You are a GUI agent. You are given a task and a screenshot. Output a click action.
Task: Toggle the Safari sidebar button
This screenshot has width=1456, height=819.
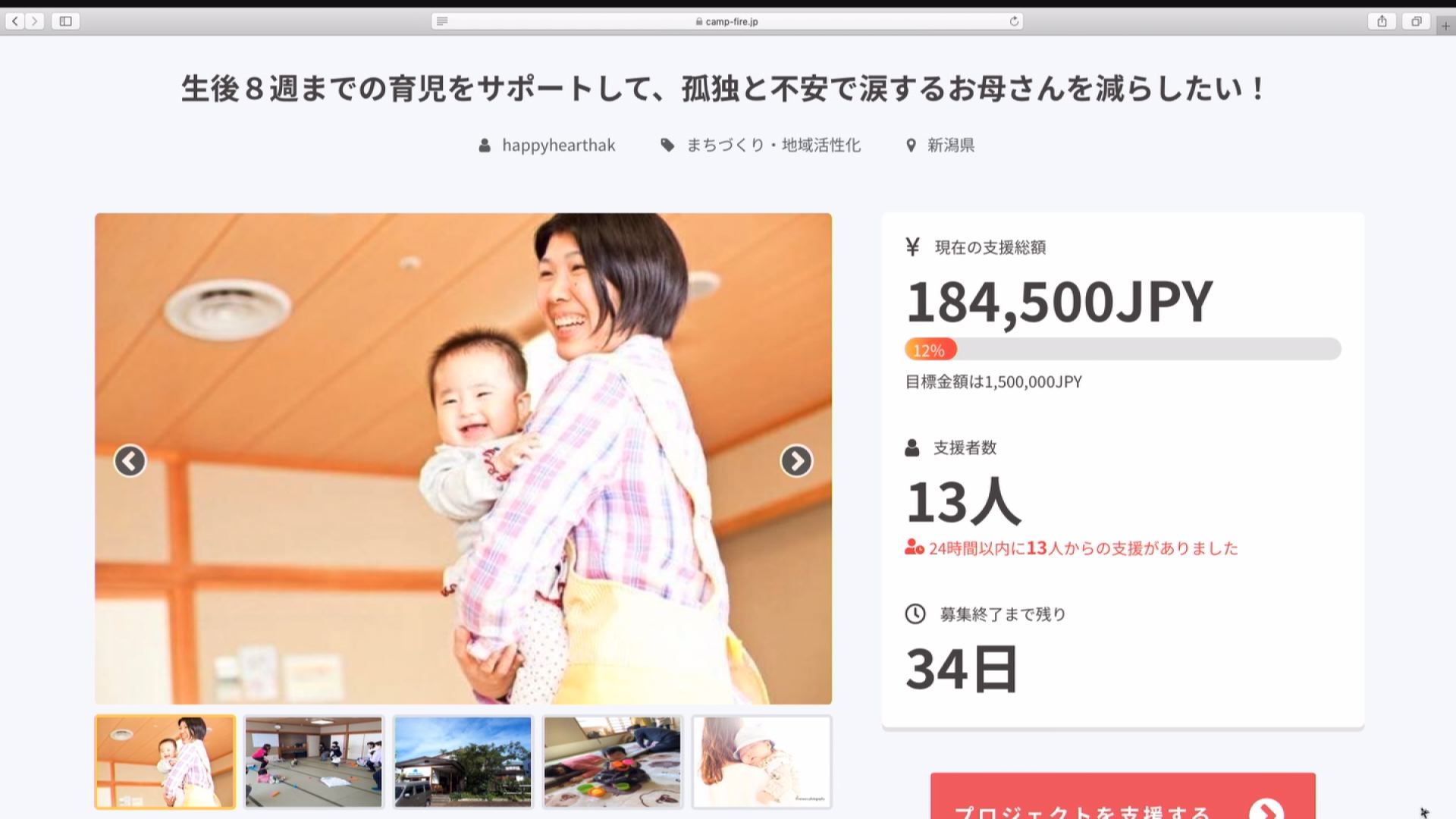pyautogui.click(x=66, y=21)
